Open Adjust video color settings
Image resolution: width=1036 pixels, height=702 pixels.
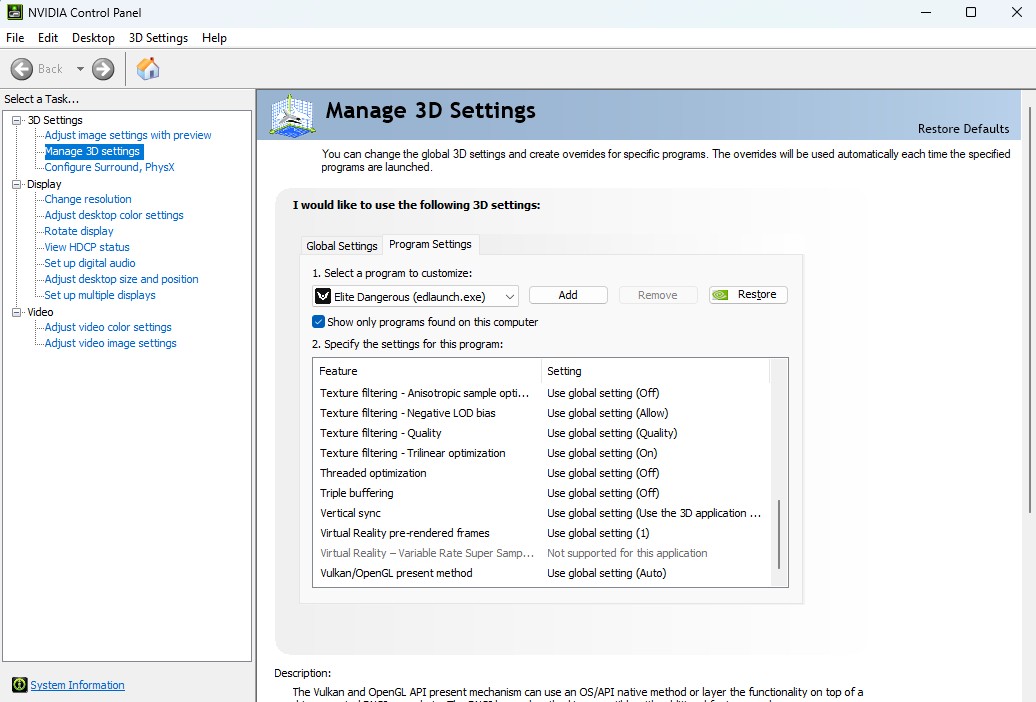point(108,327)
